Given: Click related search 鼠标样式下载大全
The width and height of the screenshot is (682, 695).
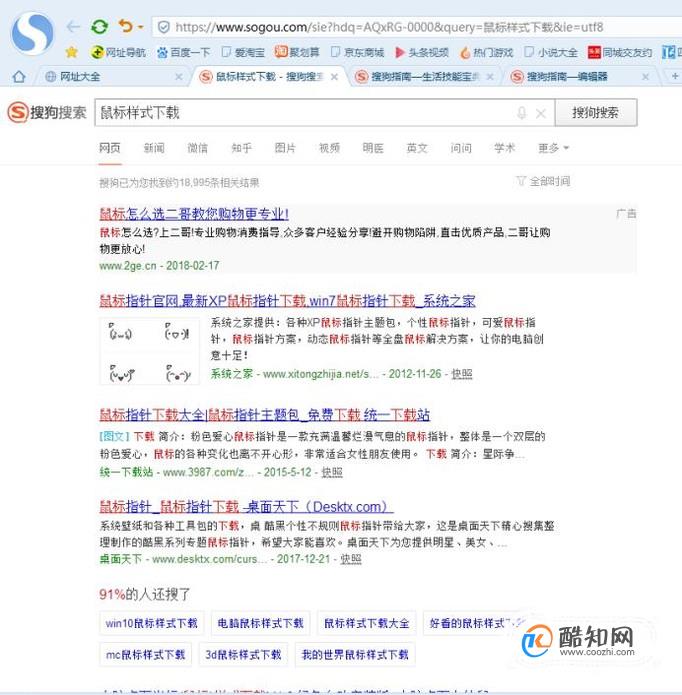Looking at the screenshot, I should pyautogui.click(x=366, y=623).
